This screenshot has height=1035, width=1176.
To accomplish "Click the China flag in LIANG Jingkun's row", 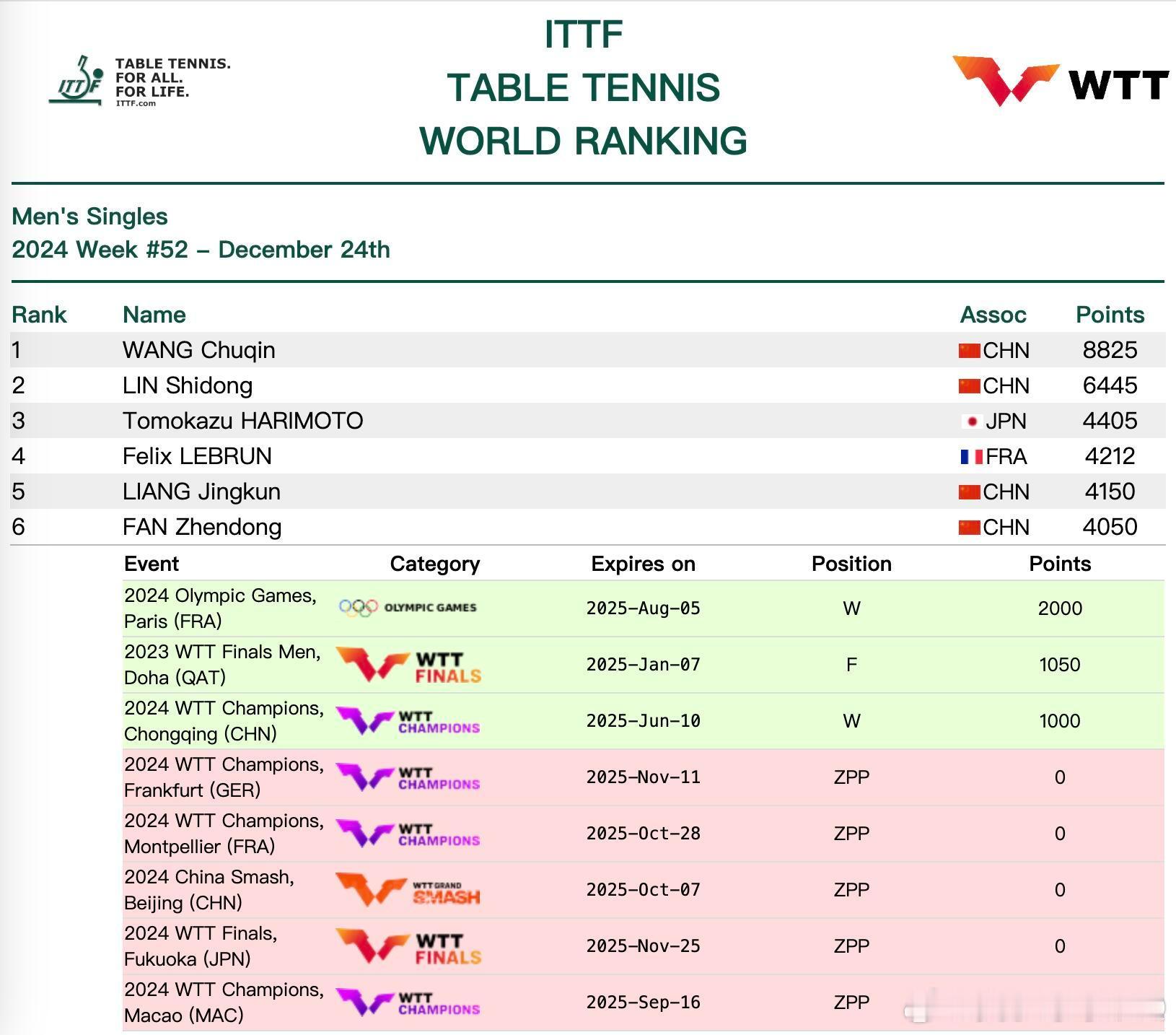I will pyautogui.click(x=969, y=492).
